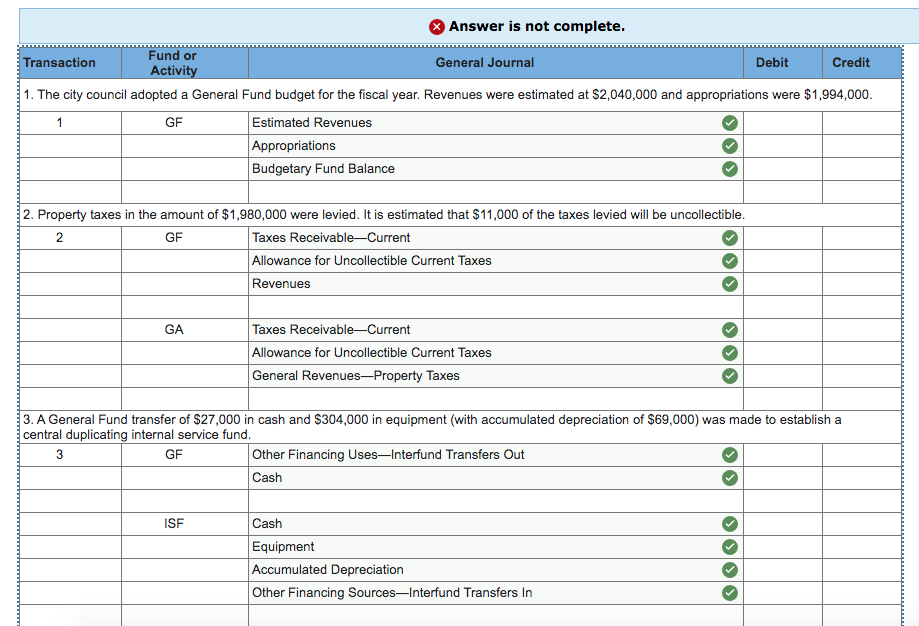Select the Accumulated Depreciation account field
The height and width of the screenshot is (626, 919).
click(x=496, y=570)
